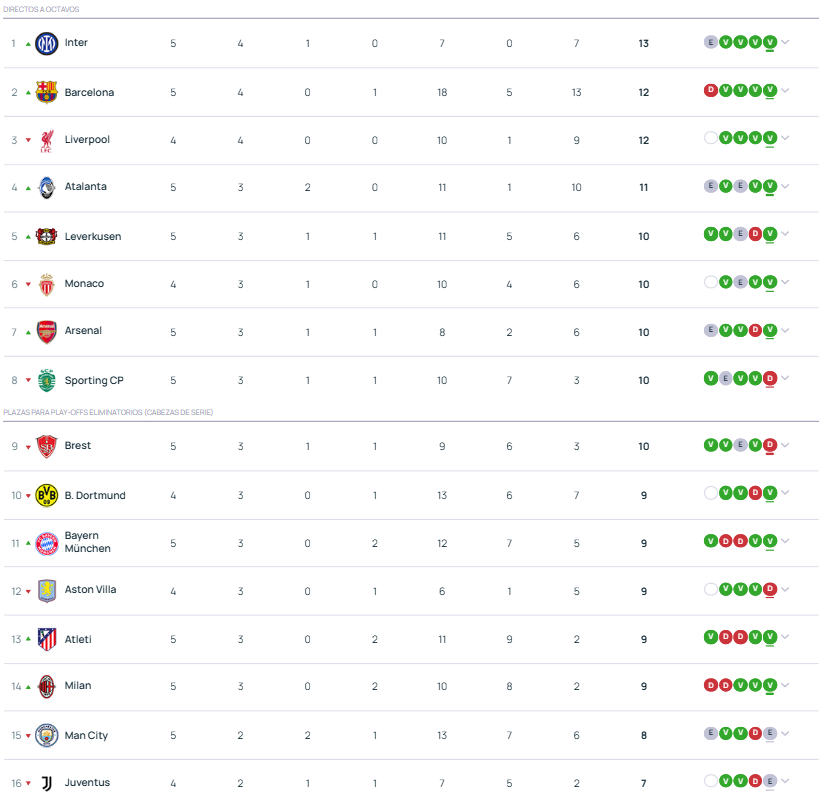This screenshot has height=805, width=822.
Task: Click the Borussia Dortmund BVB logo
Action: tap(46, 495)
